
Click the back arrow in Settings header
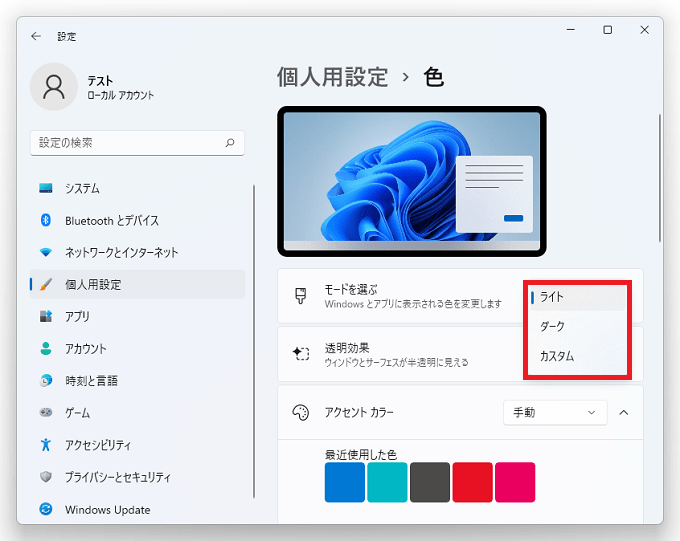pos(36,36)
